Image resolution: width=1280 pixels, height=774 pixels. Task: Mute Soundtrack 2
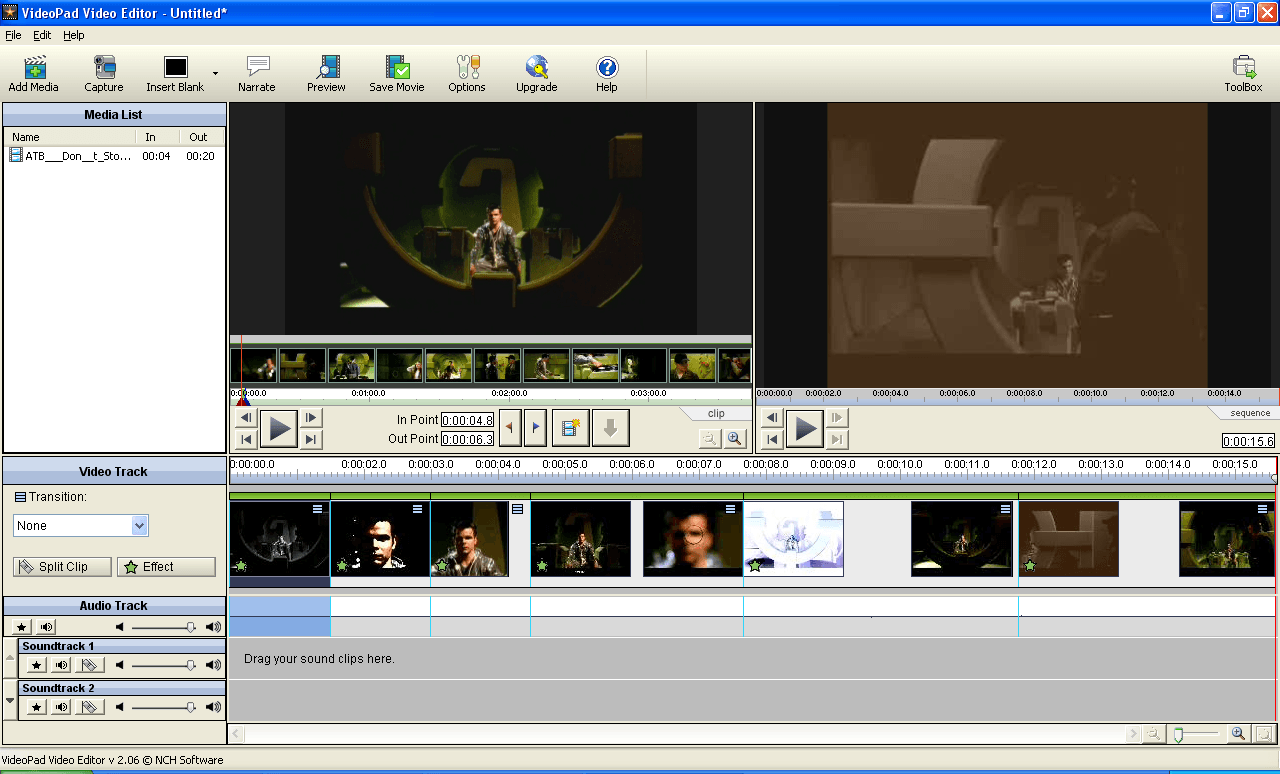(62, 707)
